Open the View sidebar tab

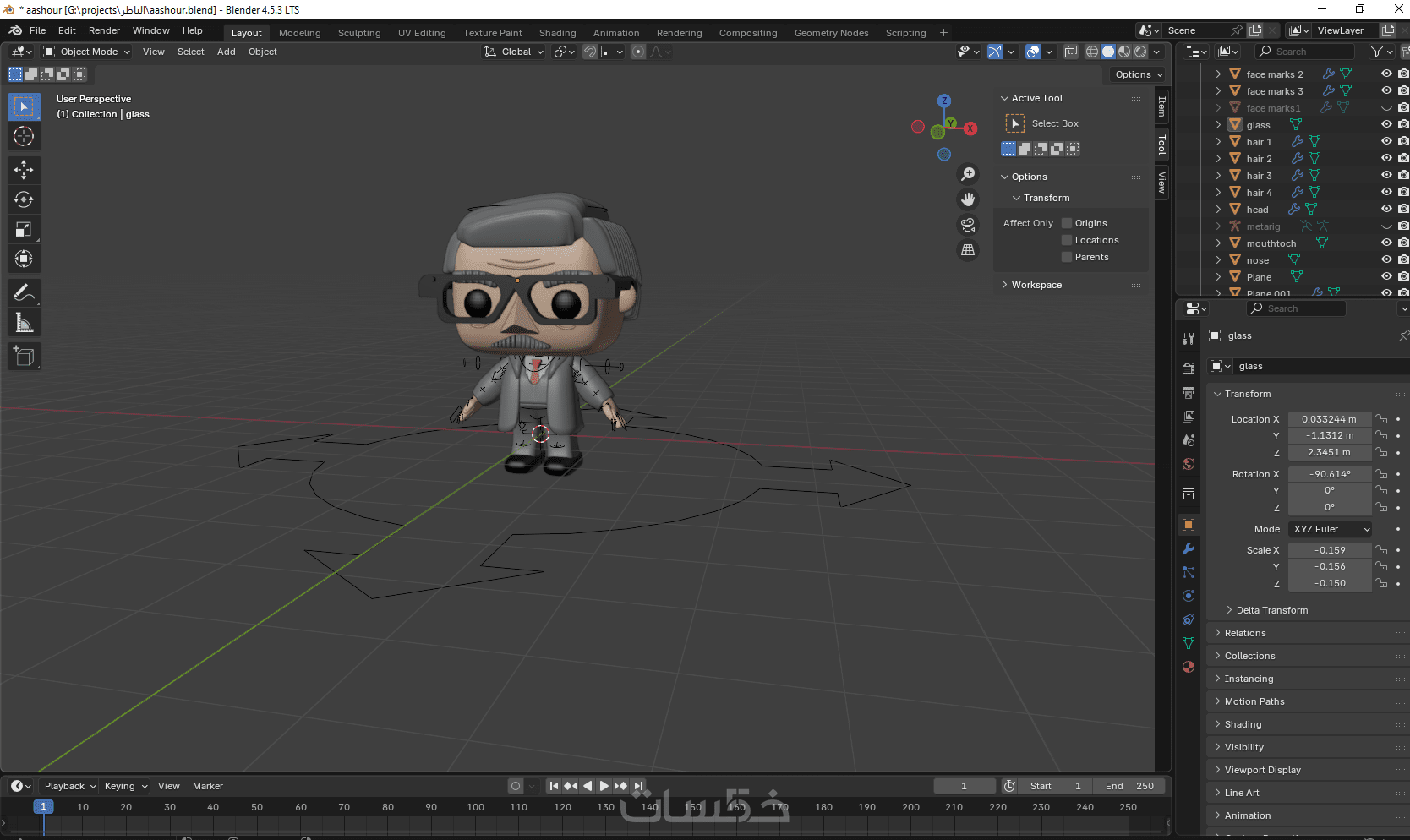[x=1162, y=183]
